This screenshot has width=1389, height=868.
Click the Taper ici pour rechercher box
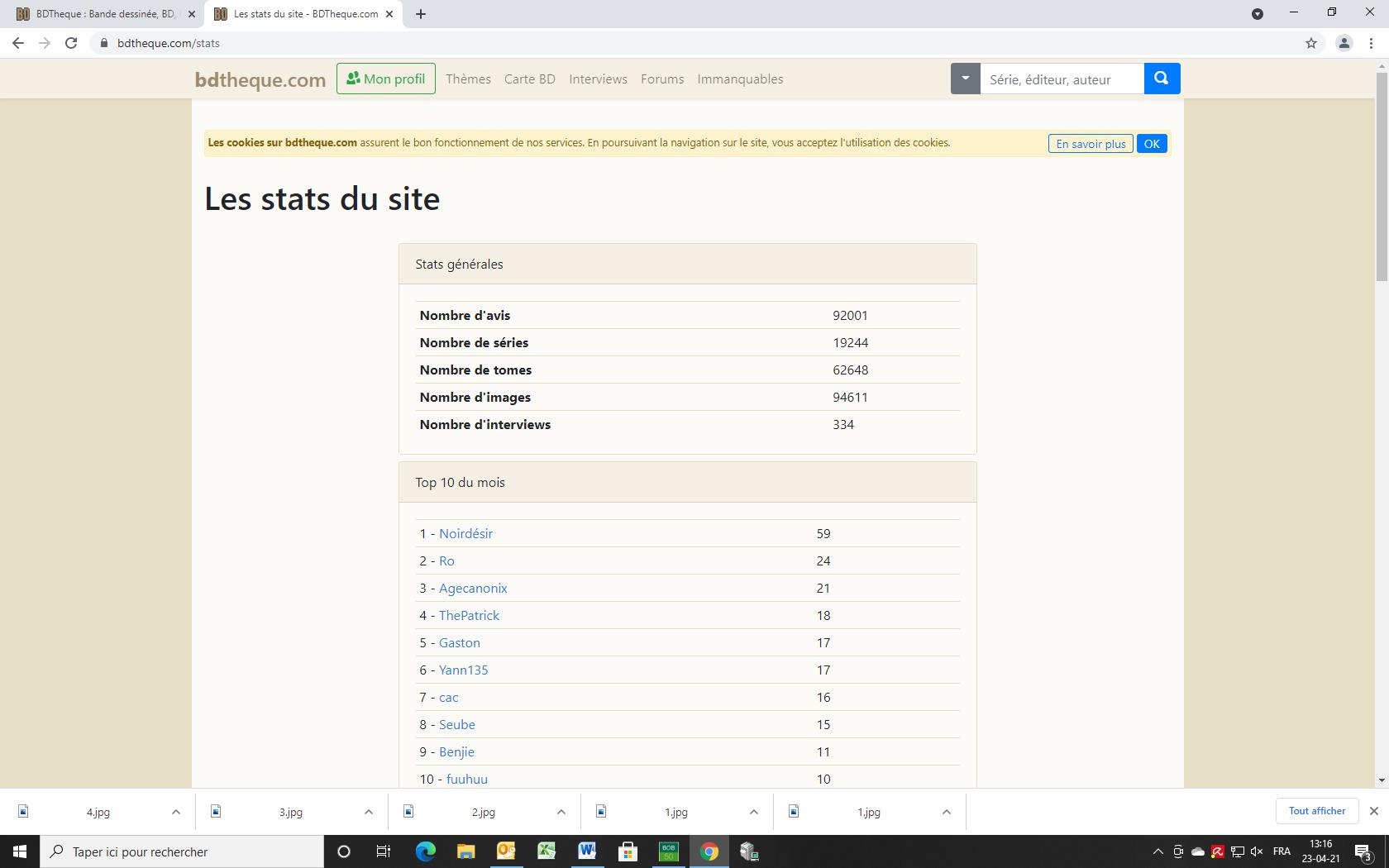point(182,851)
